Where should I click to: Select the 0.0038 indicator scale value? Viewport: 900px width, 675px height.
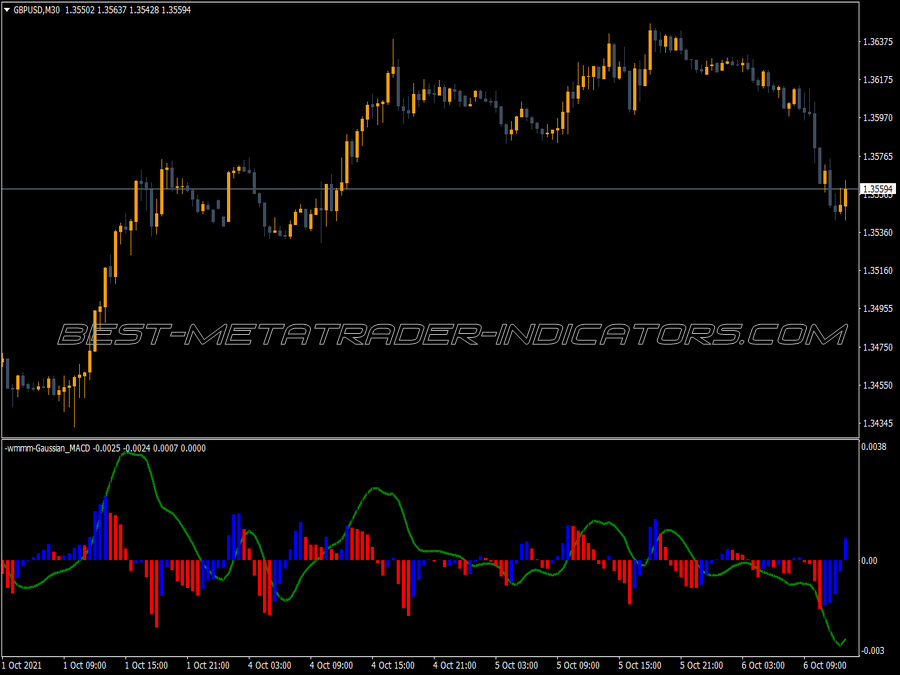pos(874,447)
